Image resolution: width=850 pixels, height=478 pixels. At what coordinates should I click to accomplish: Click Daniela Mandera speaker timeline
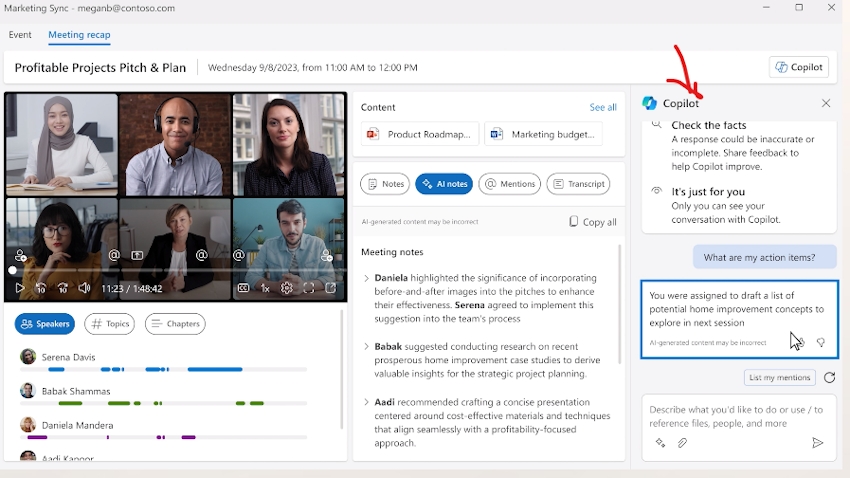(x=164, y=437)
